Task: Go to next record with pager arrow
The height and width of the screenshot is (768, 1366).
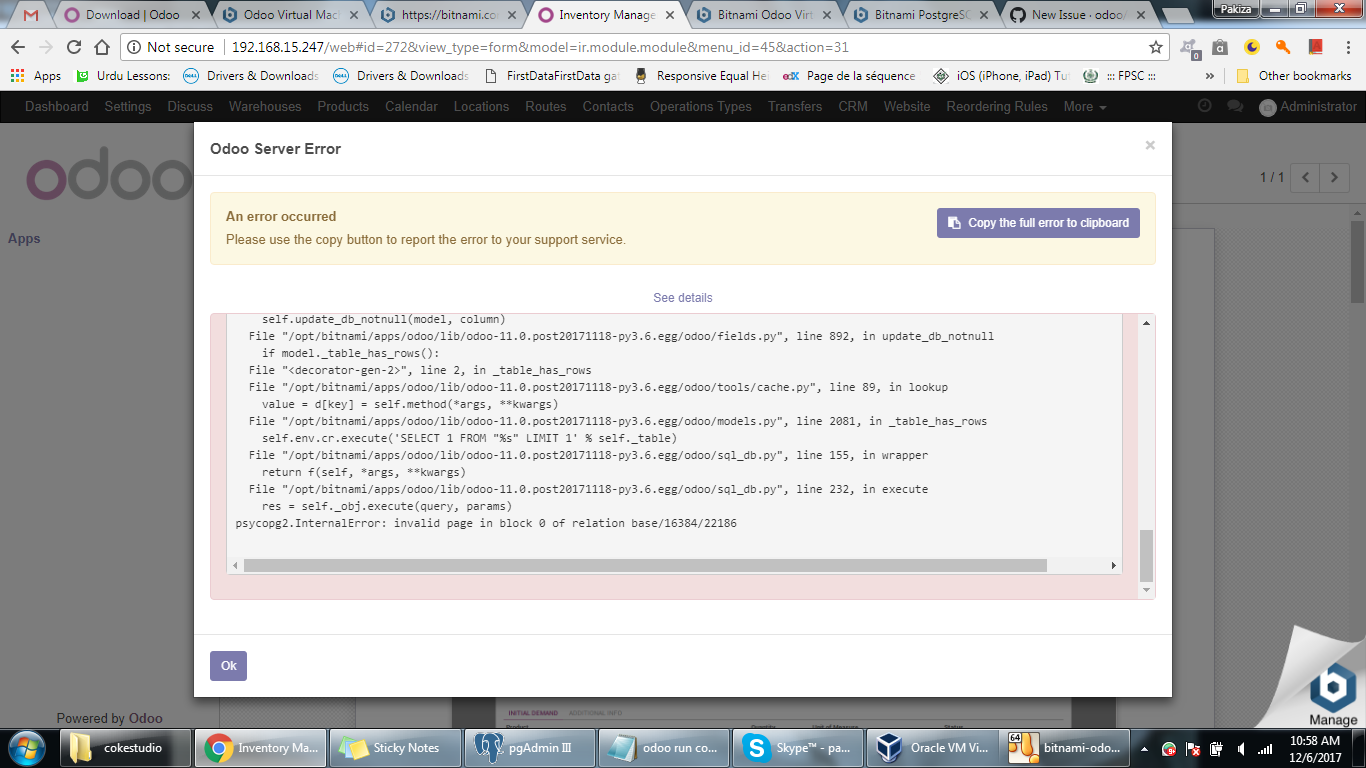Action: (1335, 177)
